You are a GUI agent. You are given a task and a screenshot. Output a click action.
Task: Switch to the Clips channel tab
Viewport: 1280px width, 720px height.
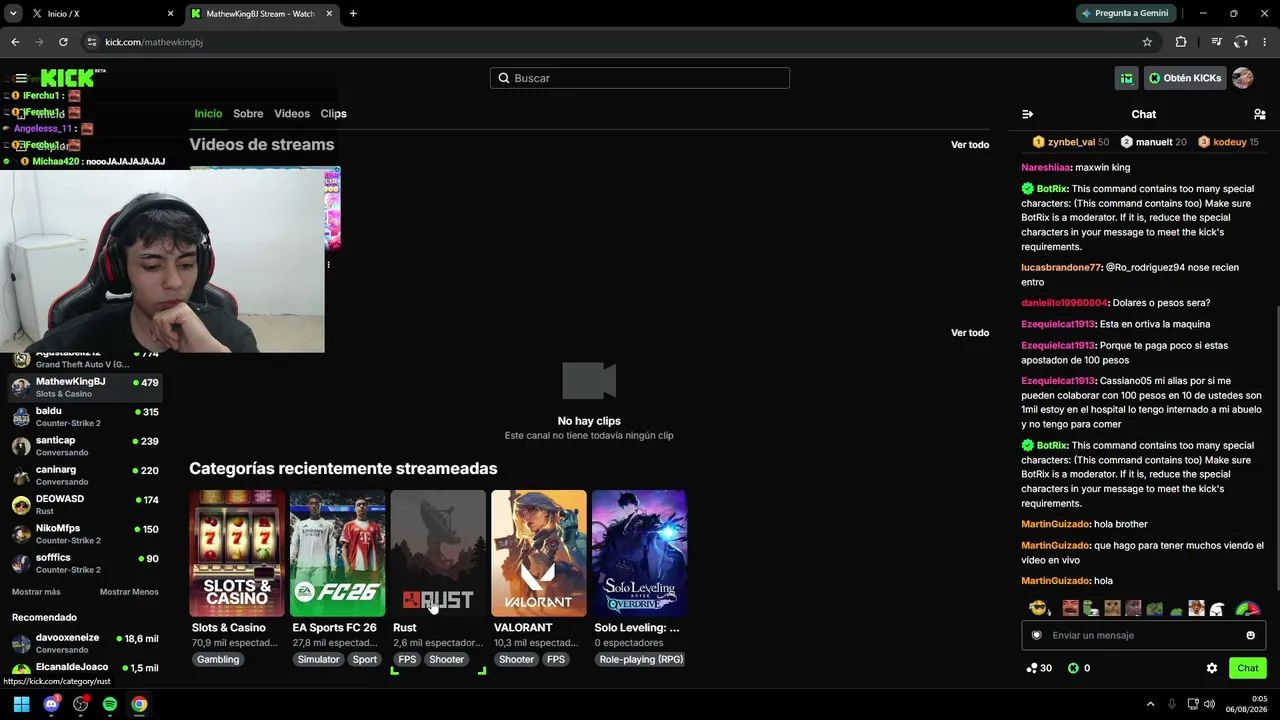click(333, 114)
